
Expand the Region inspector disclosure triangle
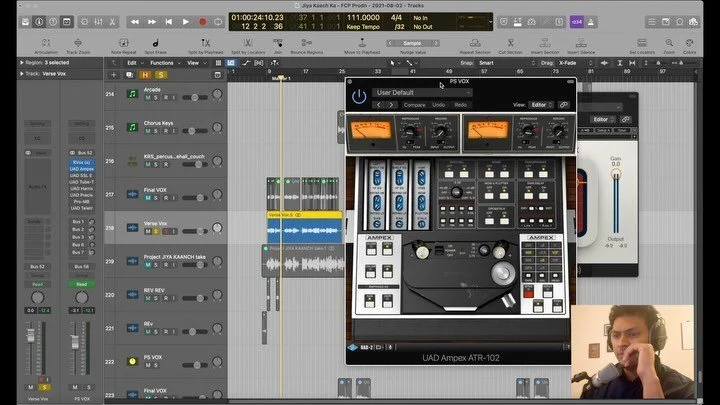click(x=22, y=62)
